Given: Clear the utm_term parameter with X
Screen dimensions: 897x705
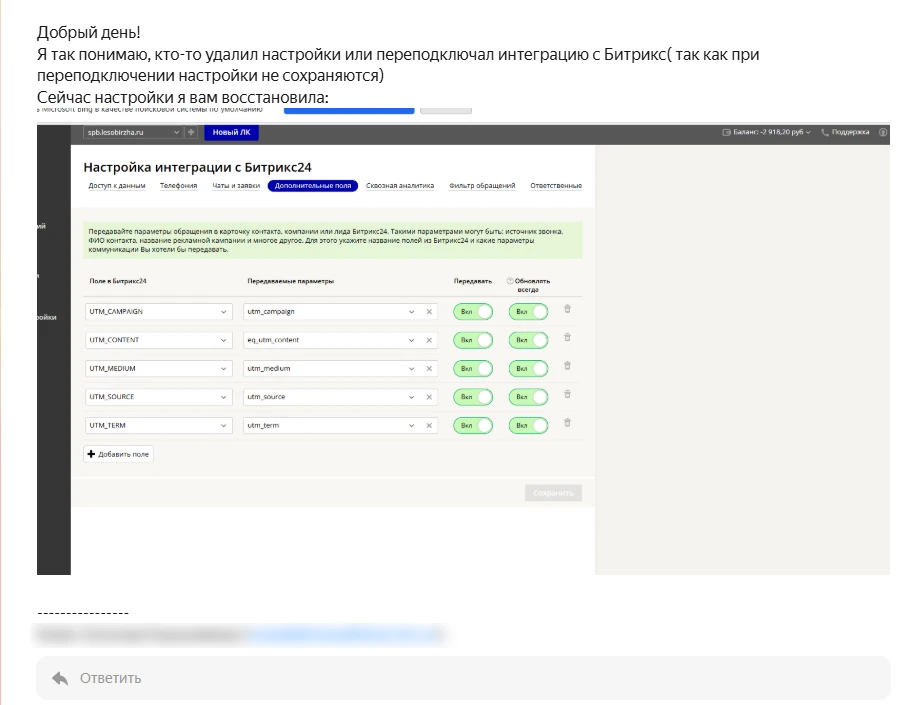Looking at the screenshot, I should pos(429,426).
